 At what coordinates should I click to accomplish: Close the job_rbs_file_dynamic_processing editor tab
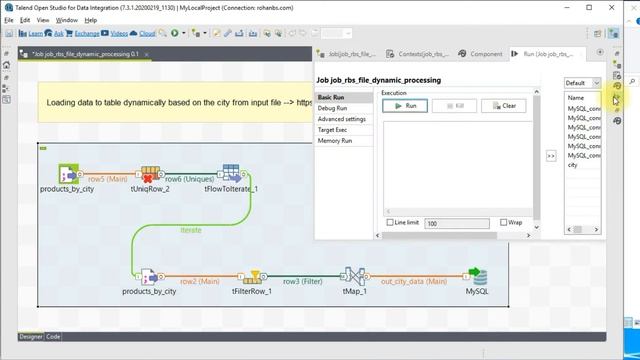tap(147, 54)
